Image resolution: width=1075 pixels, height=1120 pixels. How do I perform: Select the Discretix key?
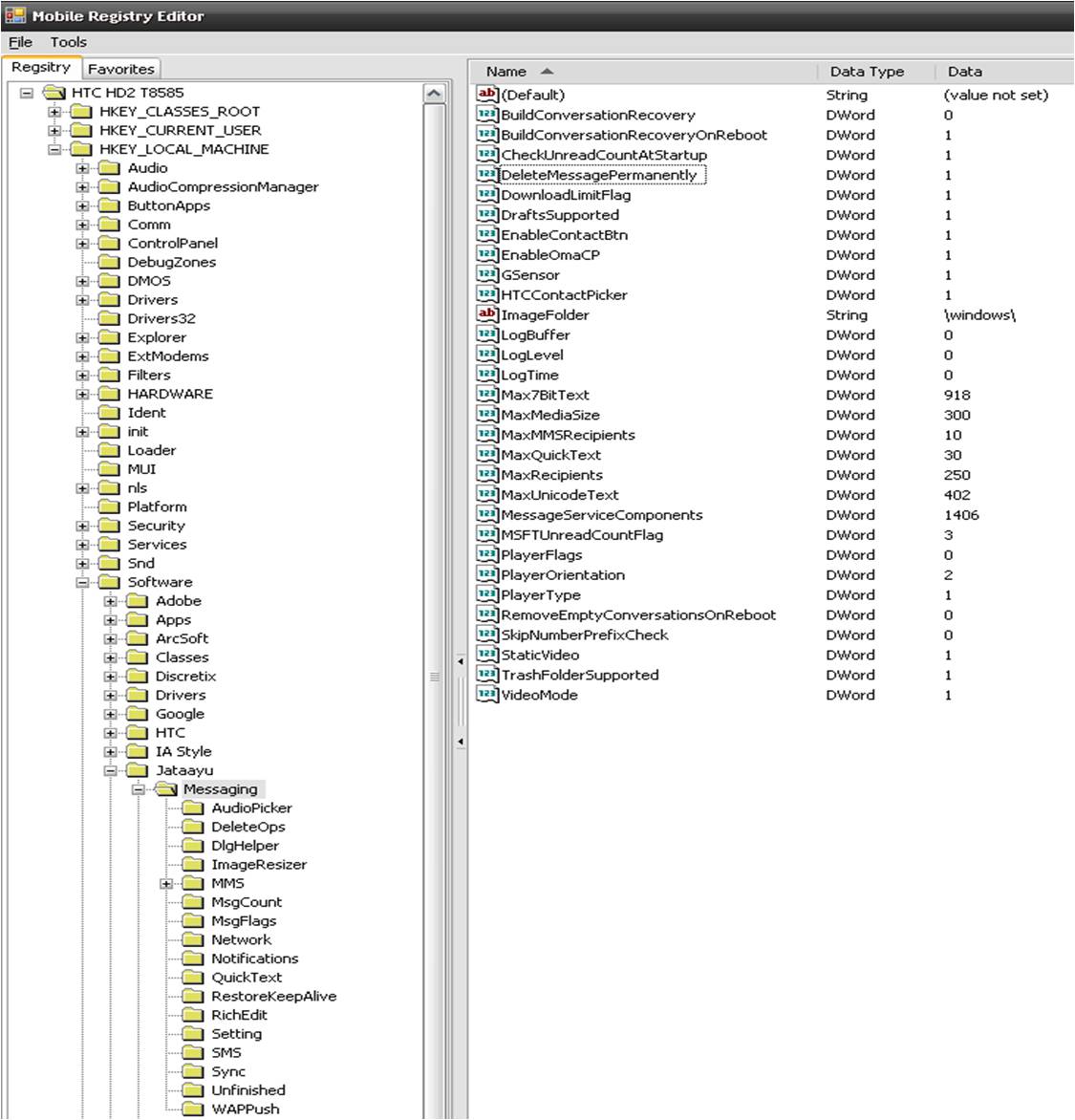[x=185, y=676]
